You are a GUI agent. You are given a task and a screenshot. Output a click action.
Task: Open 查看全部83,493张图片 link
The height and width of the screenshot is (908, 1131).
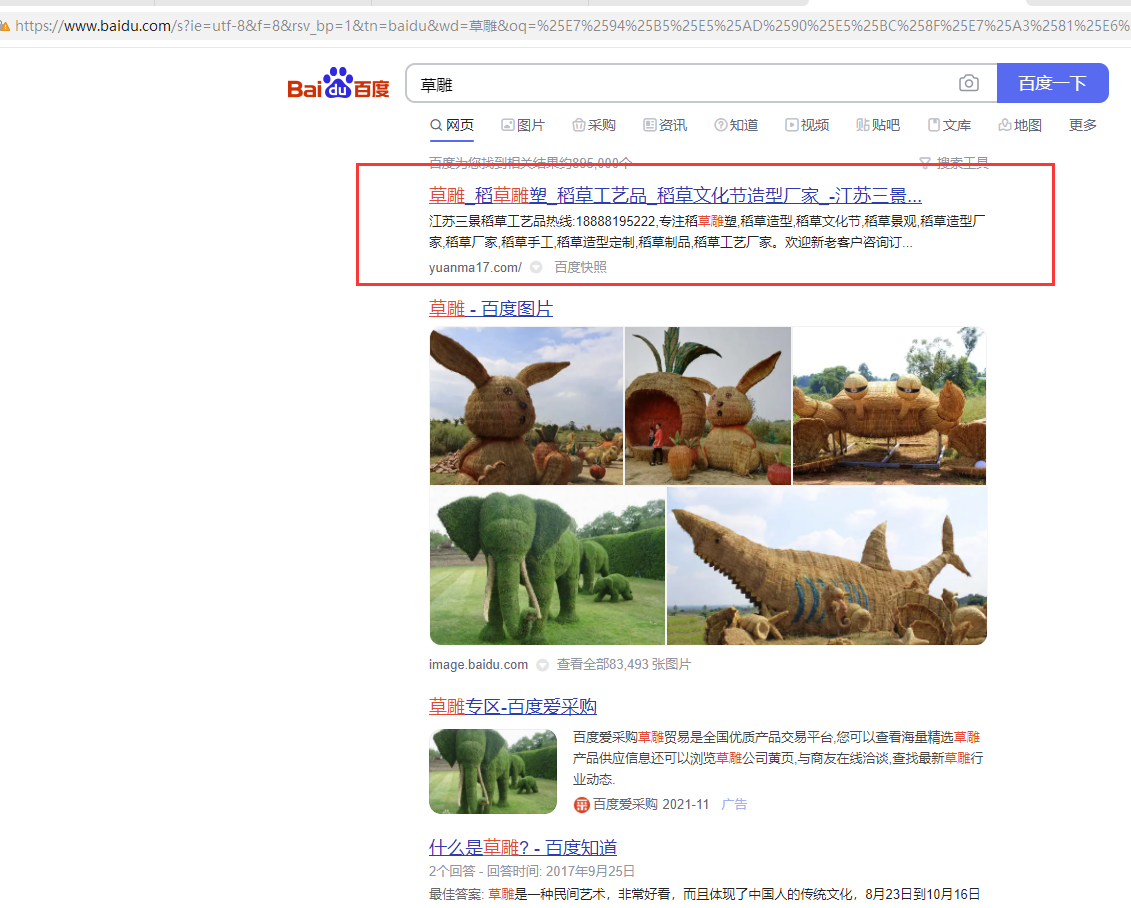tap(624, 664)
